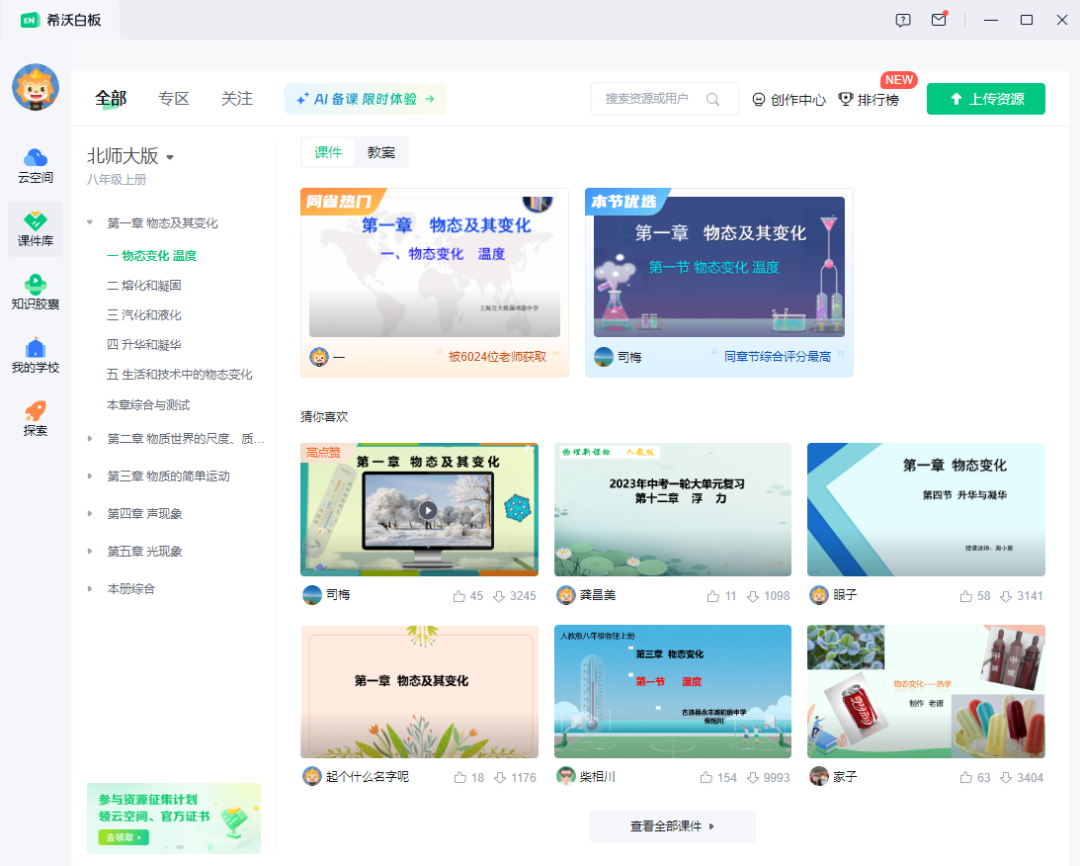
Task: Like 龚昌美's 浮力 review courseware
Action: [714, 594]
